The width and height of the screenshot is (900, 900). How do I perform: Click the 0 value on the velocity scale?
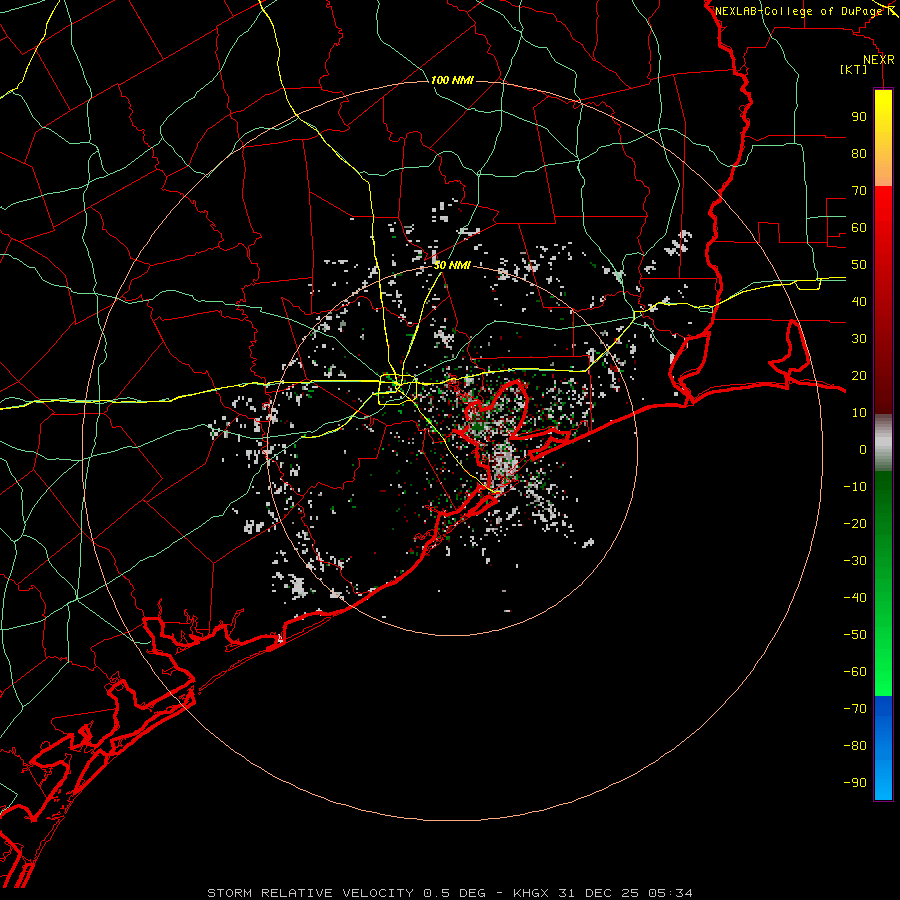(x=863, y=450)
